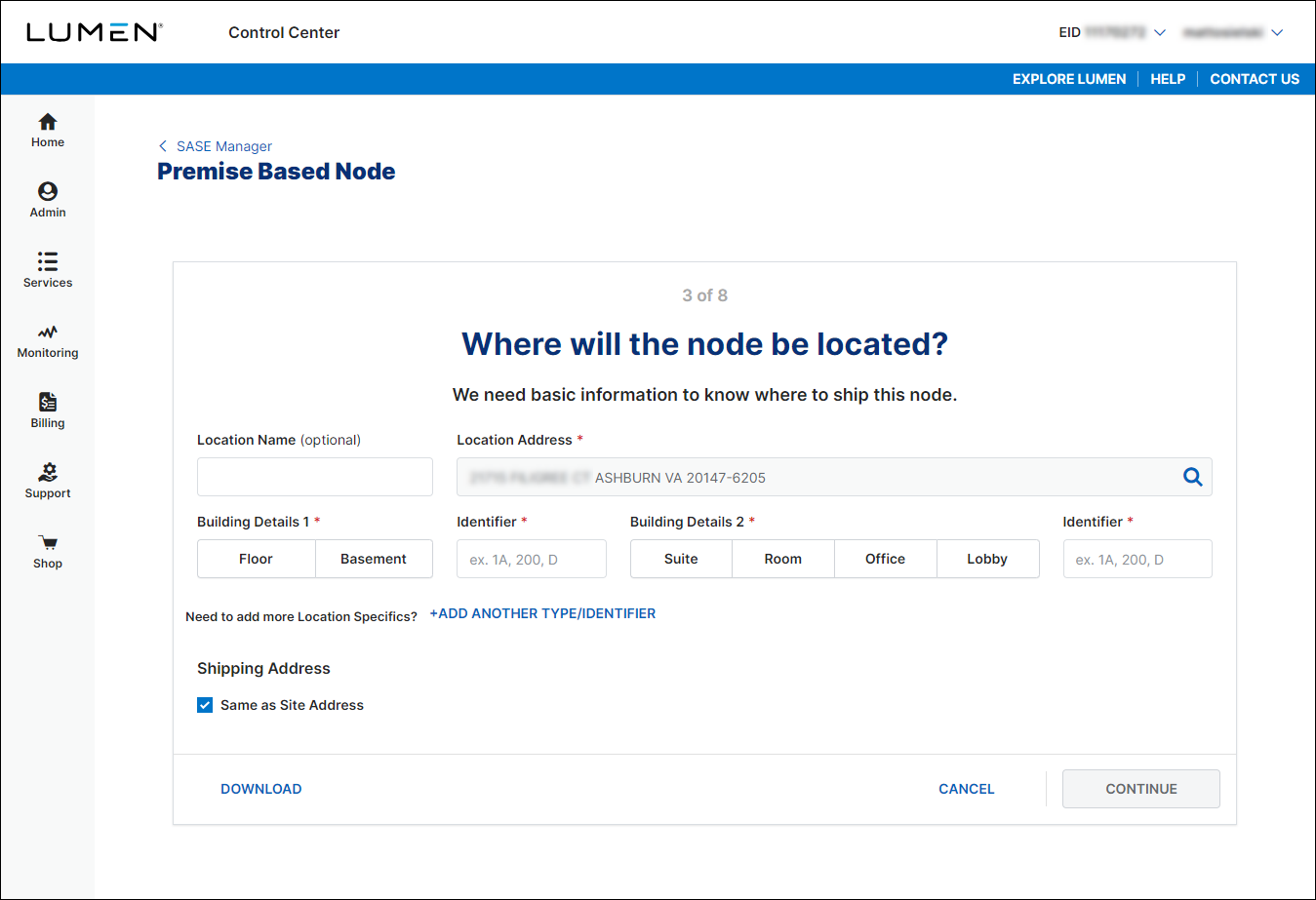
Task: Open the EXPLORE LUMEN menu
Action: 1069,79
